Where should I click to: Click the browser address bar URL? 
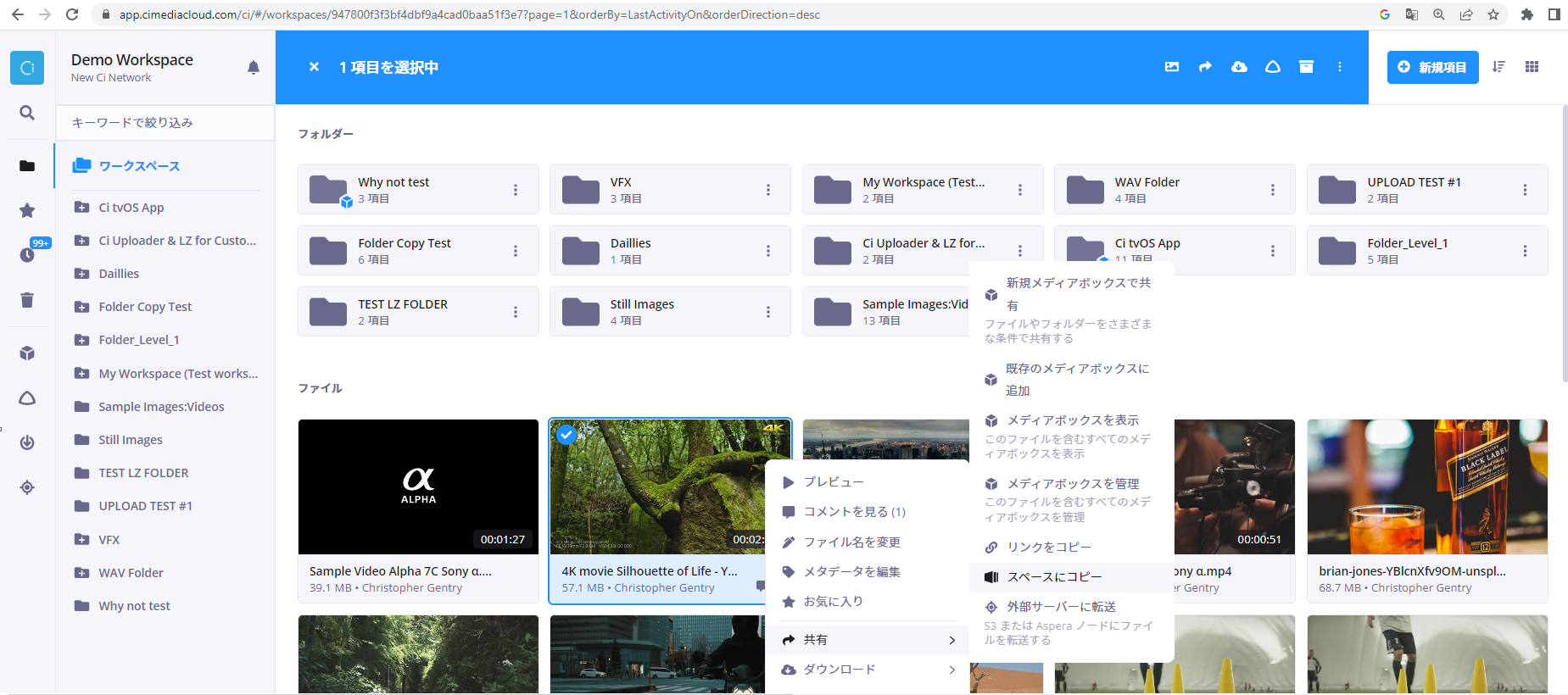click(x=469, y=14)
